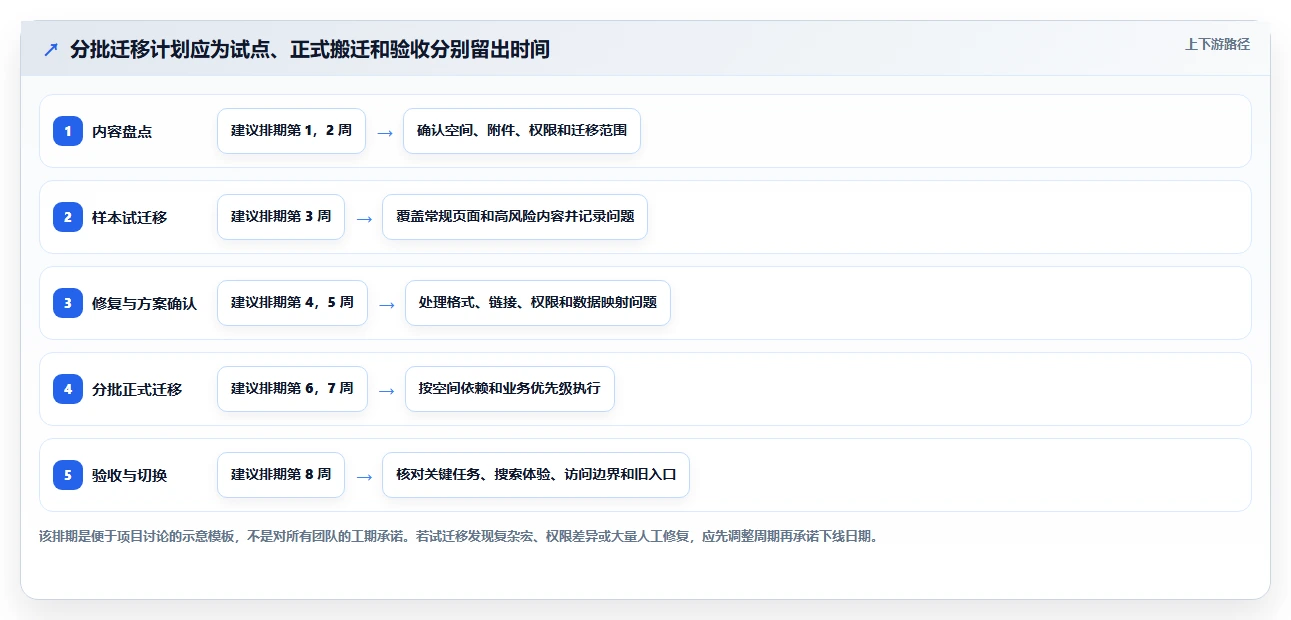Click the 样本试迁移 step label
The image size is (1291, 620).
coord(130,217)
